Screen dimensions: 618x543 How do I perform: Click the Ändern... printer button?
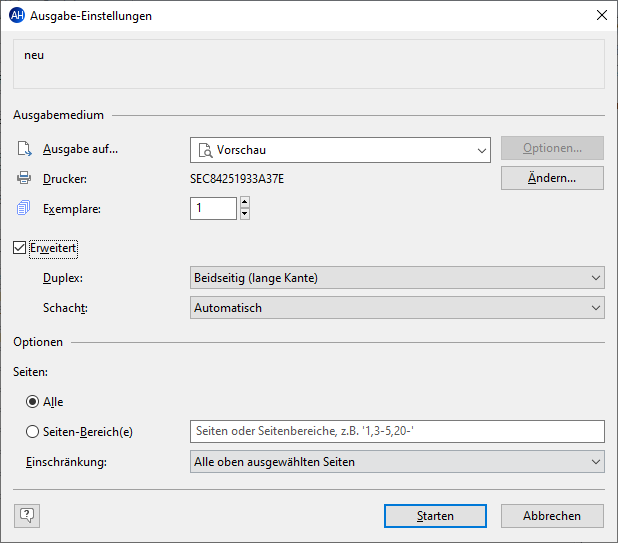[x=552, y=178]
